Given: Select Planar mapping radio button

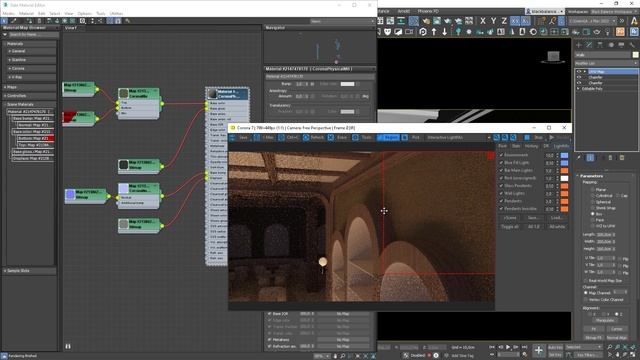Looking at the screenshot, I should (593, 190).
